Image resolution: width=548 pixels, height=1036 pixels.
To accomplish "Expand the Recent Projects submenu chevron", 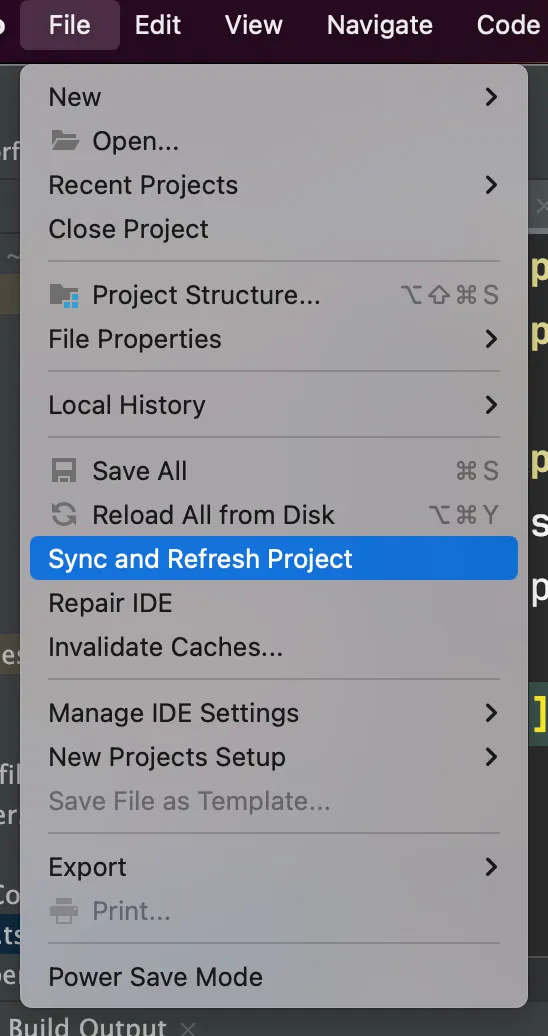I will 490,185.
